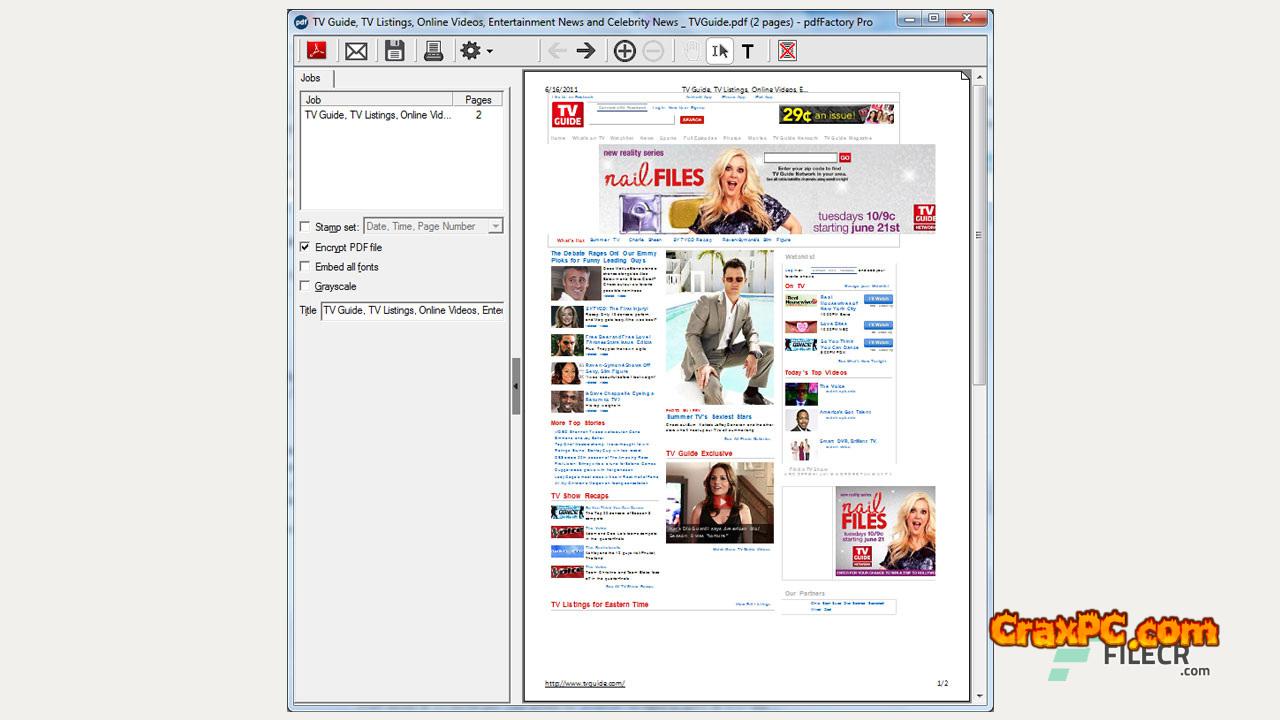Activate the text selection cursor tool

point(719,51)
